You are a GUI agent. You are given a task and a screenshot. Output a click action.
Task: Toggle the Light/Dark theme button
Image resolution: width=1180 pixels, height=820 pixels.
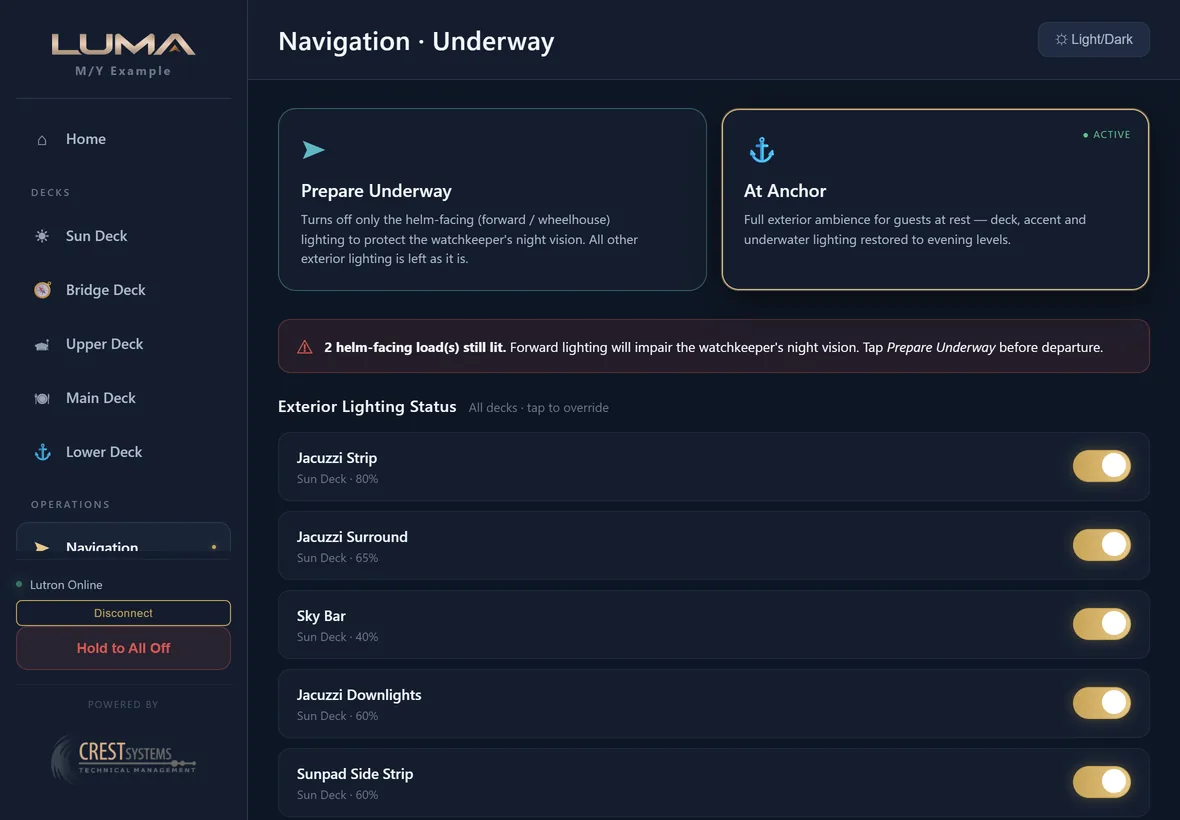(1093, 39)
